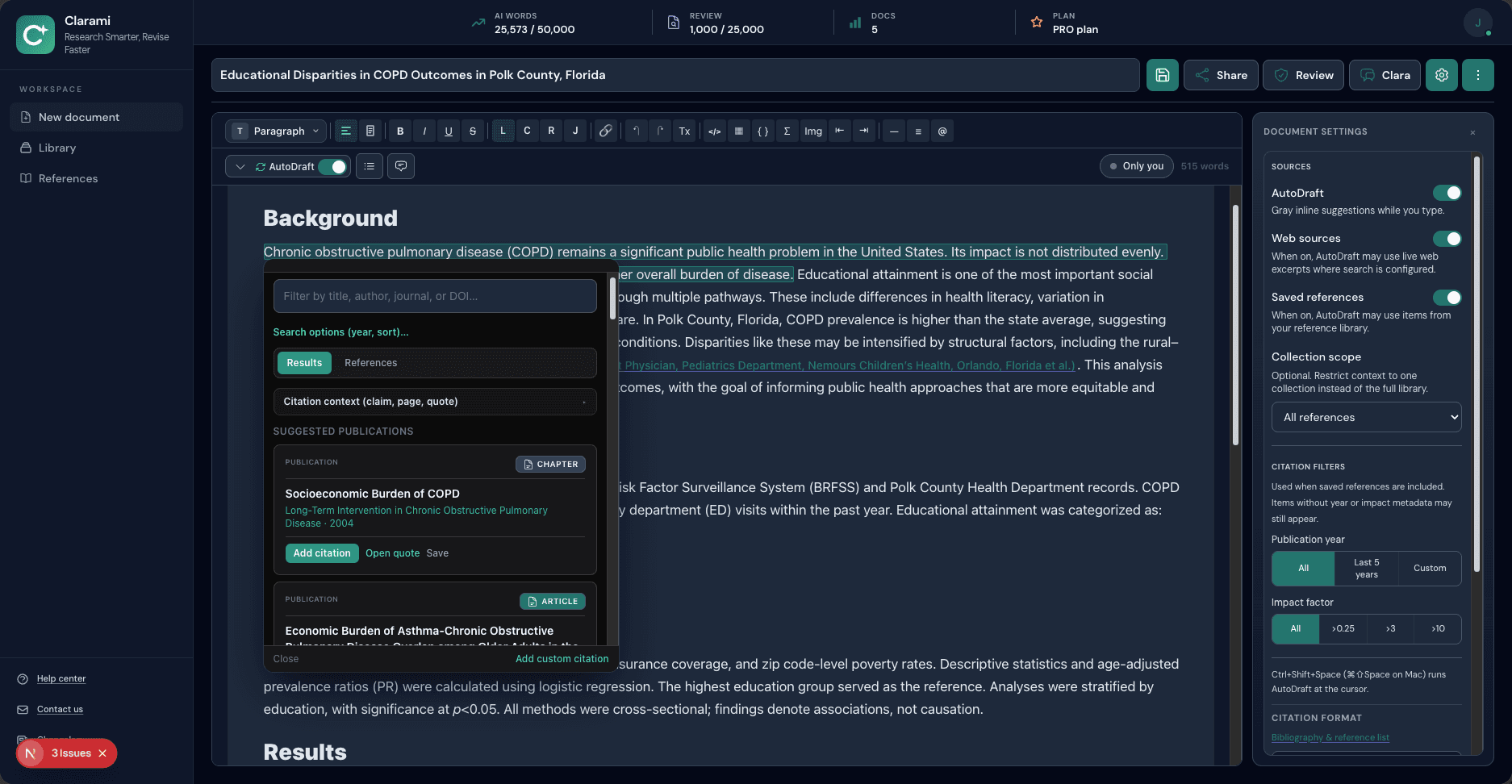The height and width of the screenshot is (784, 1512).
Task: Open the All references collection scope dropdown
Action: (x=1366, y=417)
